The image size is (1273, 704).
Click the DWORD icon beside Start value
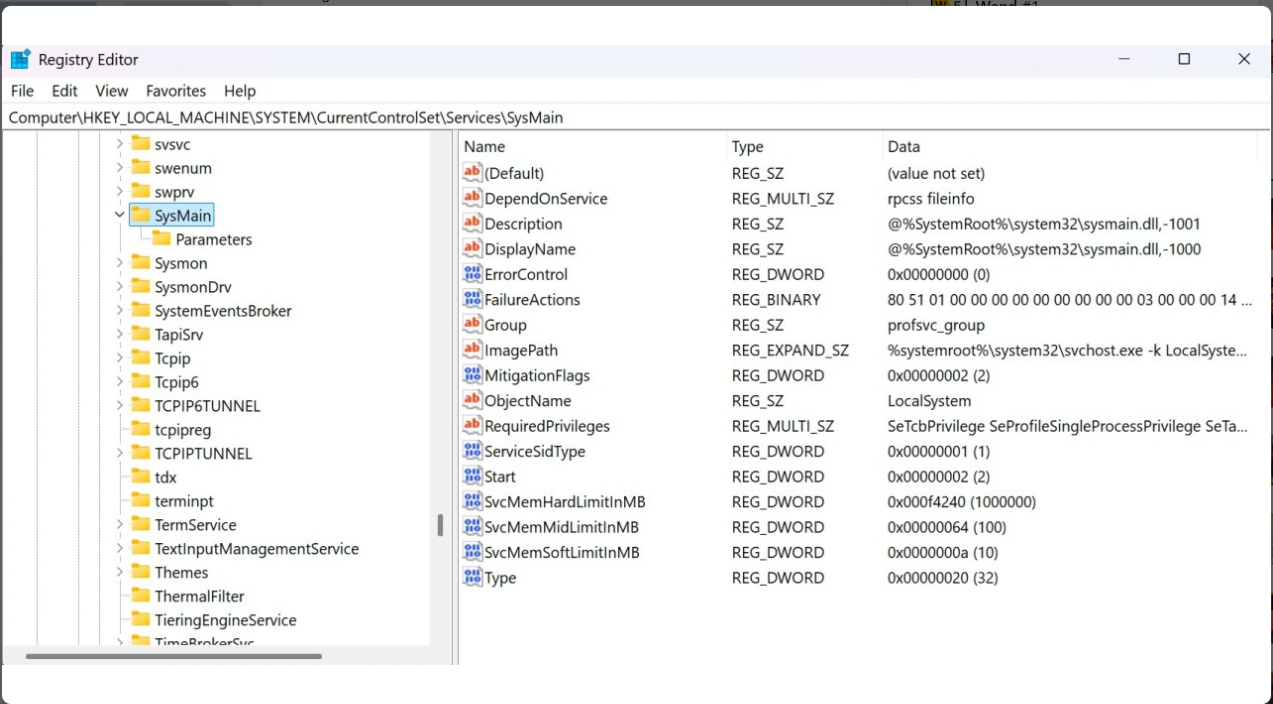pyautogui.click(x=473, y=476)
